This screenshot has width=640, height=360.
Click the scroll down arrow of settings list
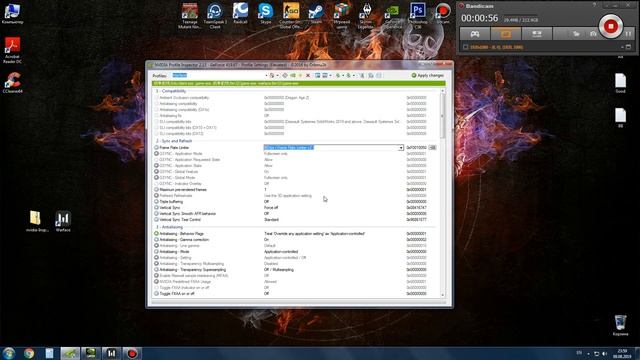click(x=442, y=295)
